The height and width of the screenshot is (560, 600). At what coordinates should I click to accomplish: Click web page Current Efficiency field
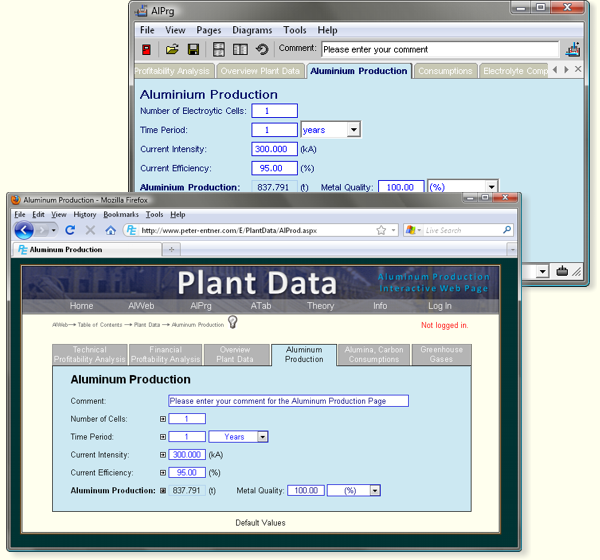pos(187,473)
